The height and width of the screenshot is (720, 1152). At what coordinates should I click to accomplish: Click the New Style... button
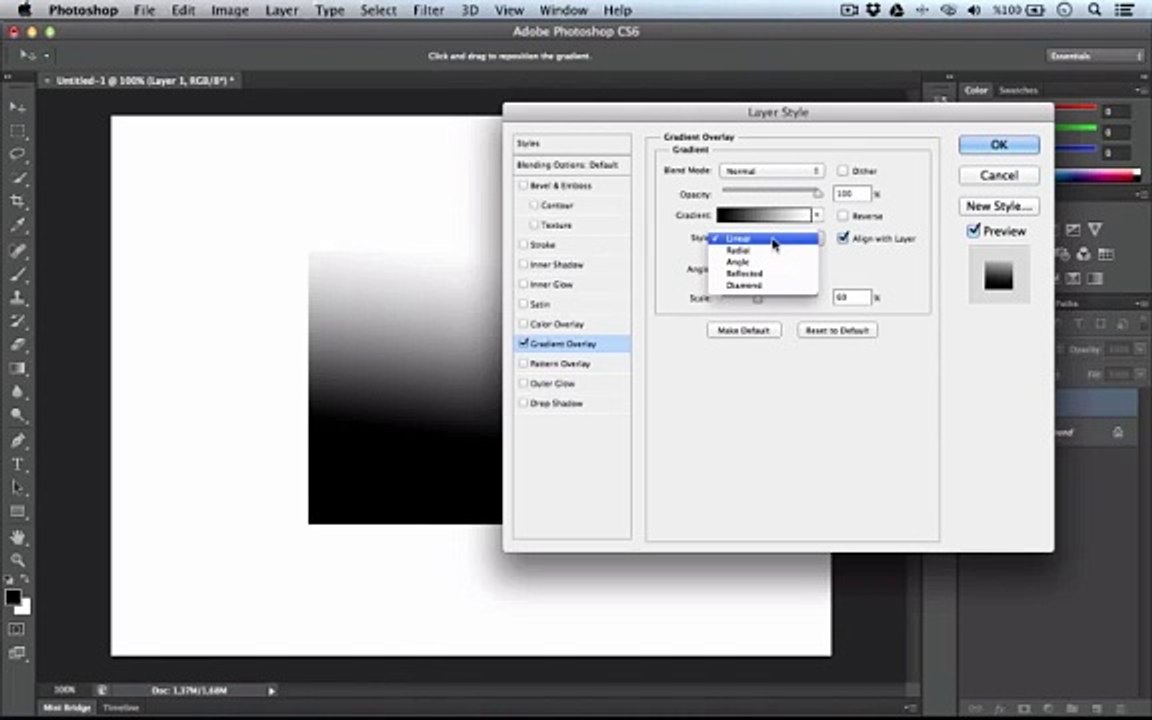(999, 206)
